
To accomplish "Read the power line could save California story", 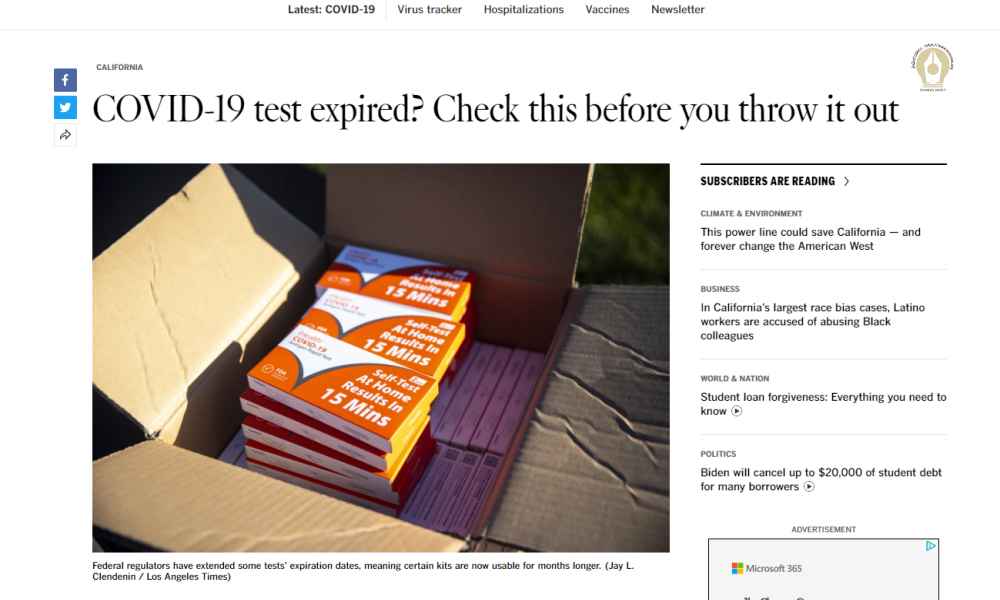I will [x=811, y=239].
